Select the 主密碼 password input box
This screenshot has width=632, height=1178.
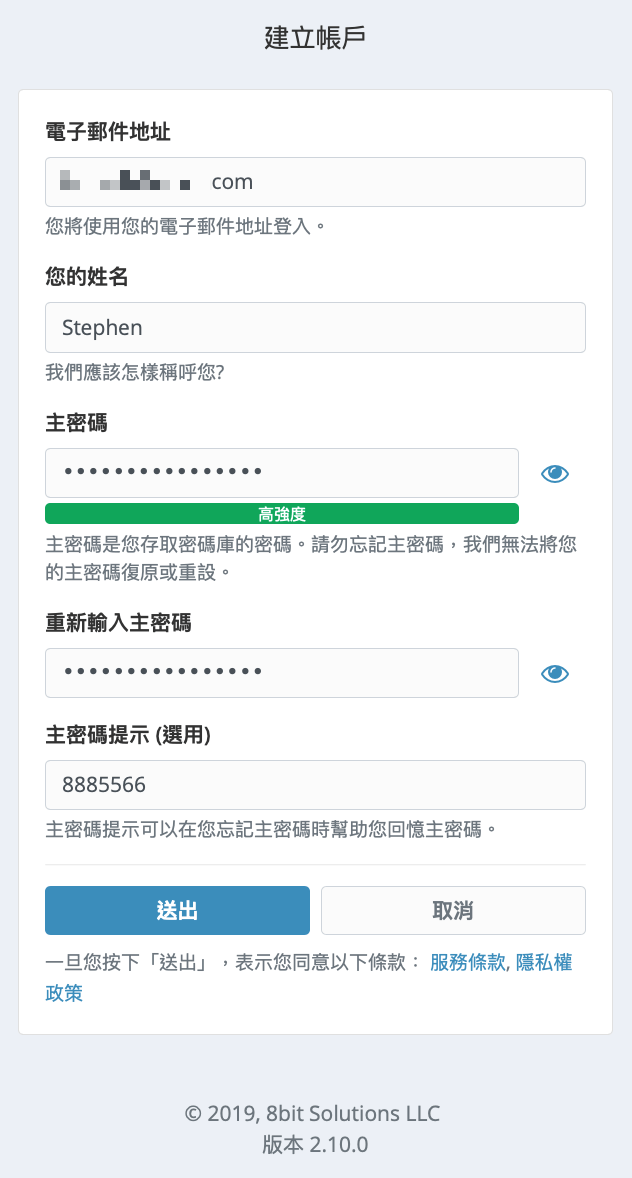282,473
